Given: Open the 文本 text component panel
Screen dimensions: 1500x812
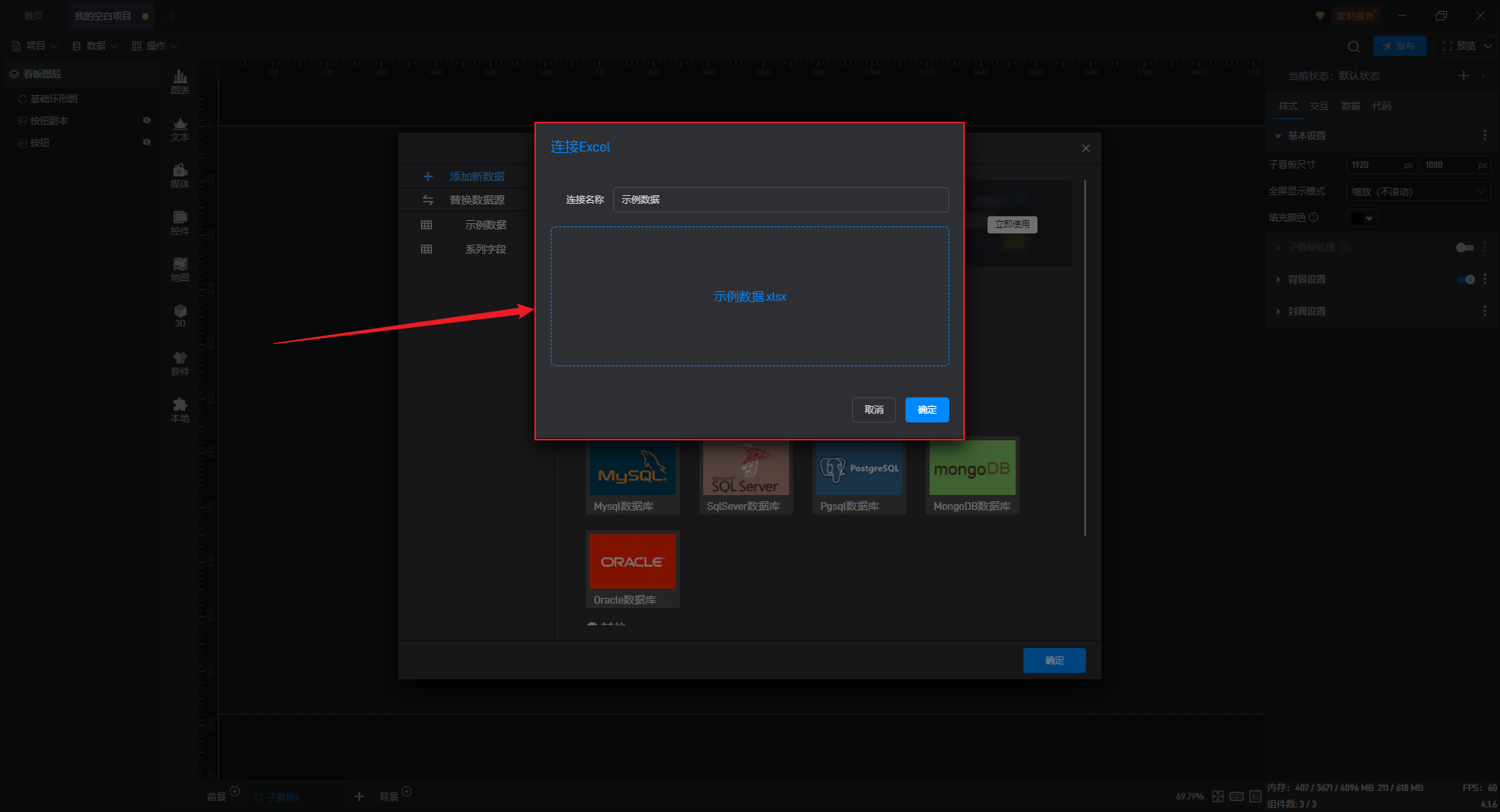Looking at the screenshot, I should 180,130.
